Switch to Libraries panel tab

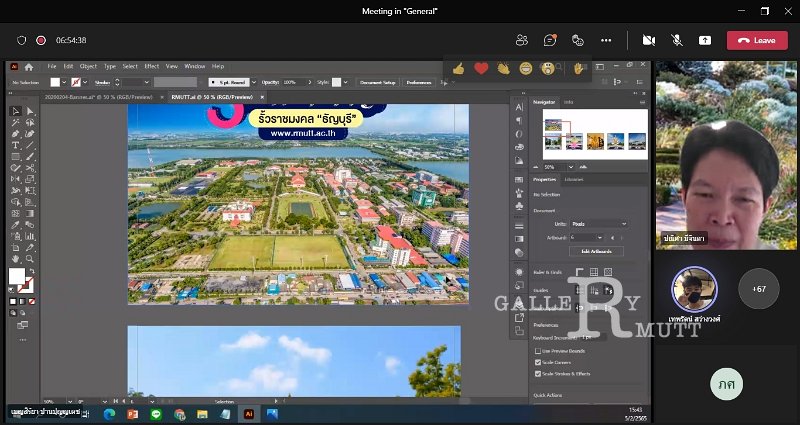click(x=574, y=180)
